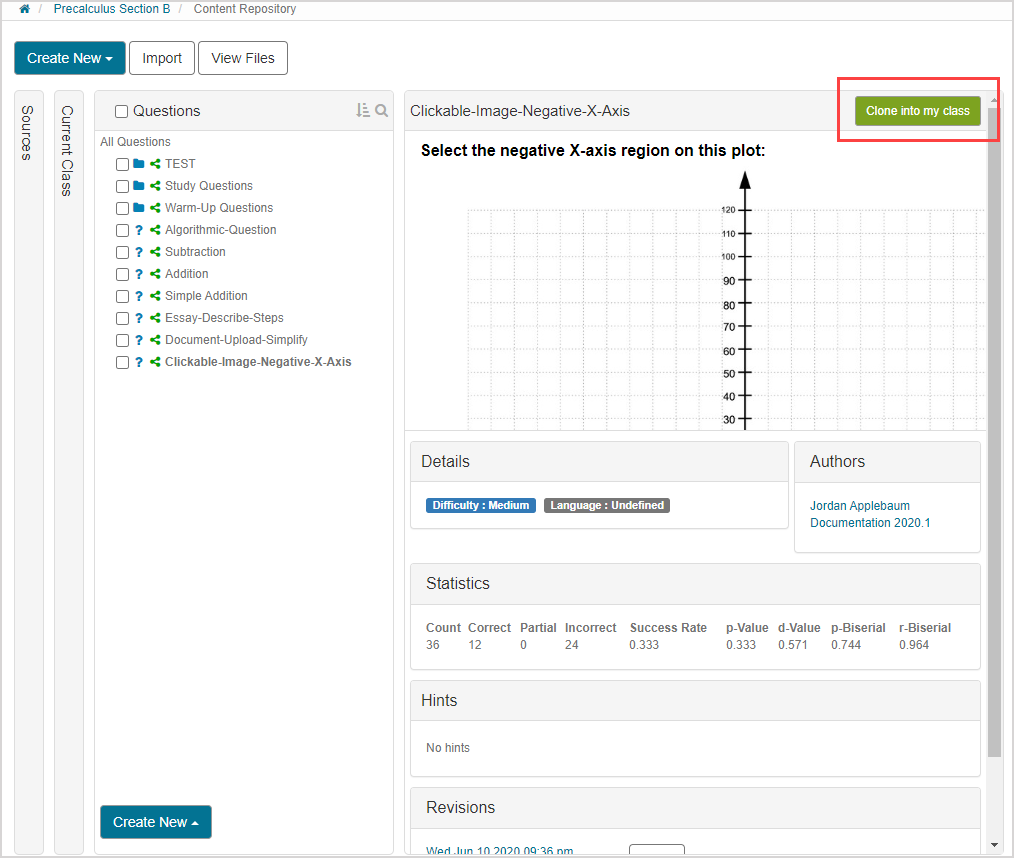Open the top Create New dropdown
1014x858 pixels.
[x=69, y=58]
